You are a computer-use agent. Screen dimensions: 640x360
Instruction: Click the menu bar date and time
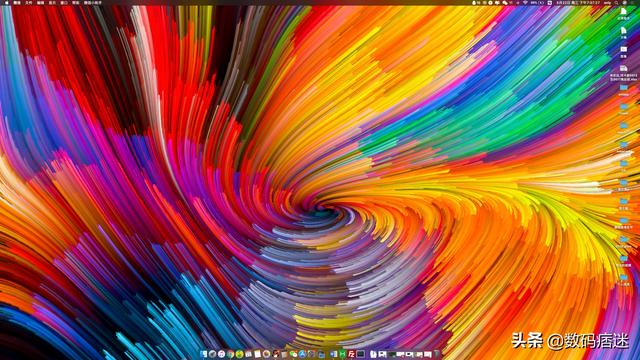click(578, 2)
